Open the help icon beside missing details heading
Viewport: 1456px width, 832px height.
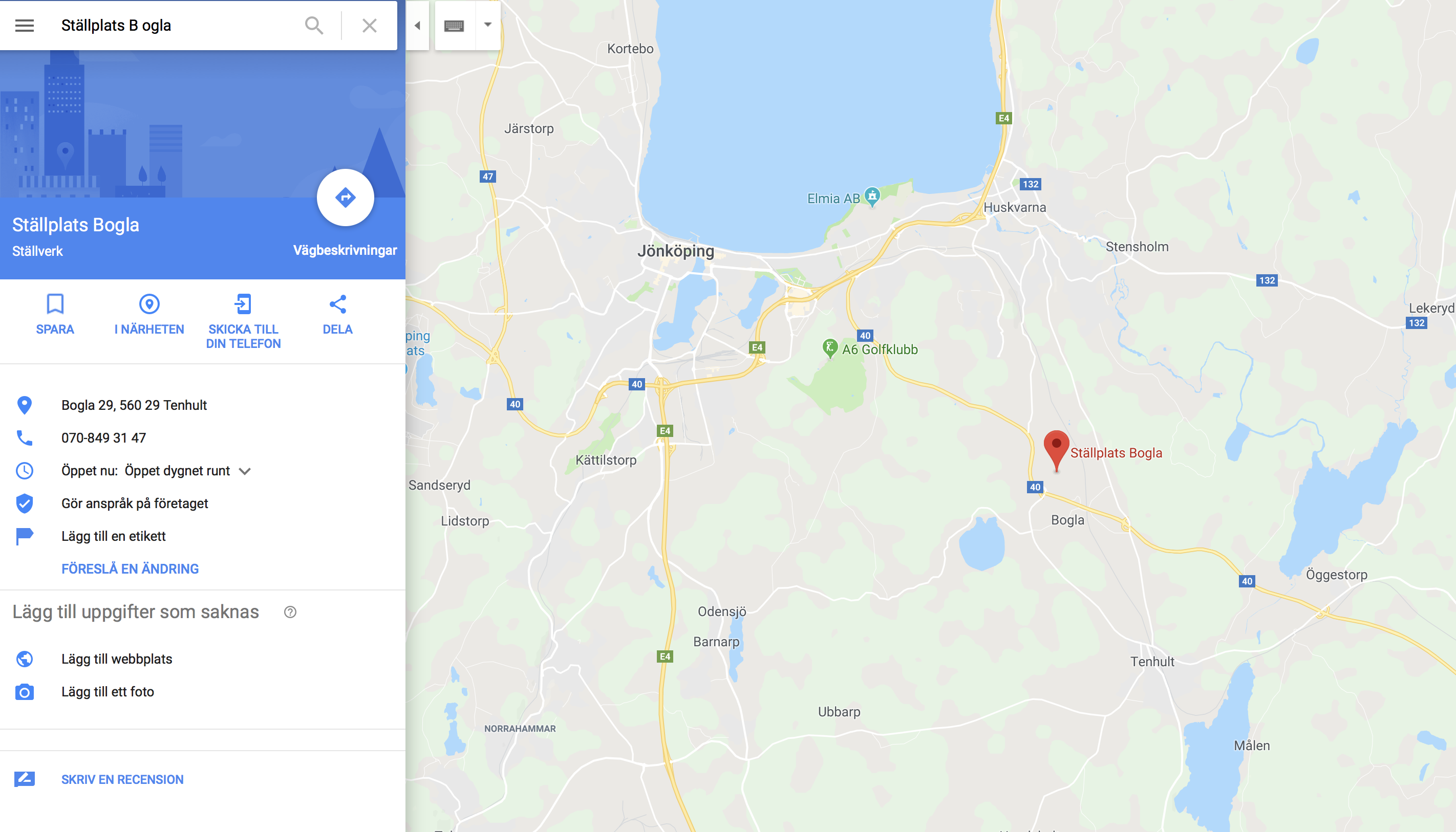click(290, 612)
